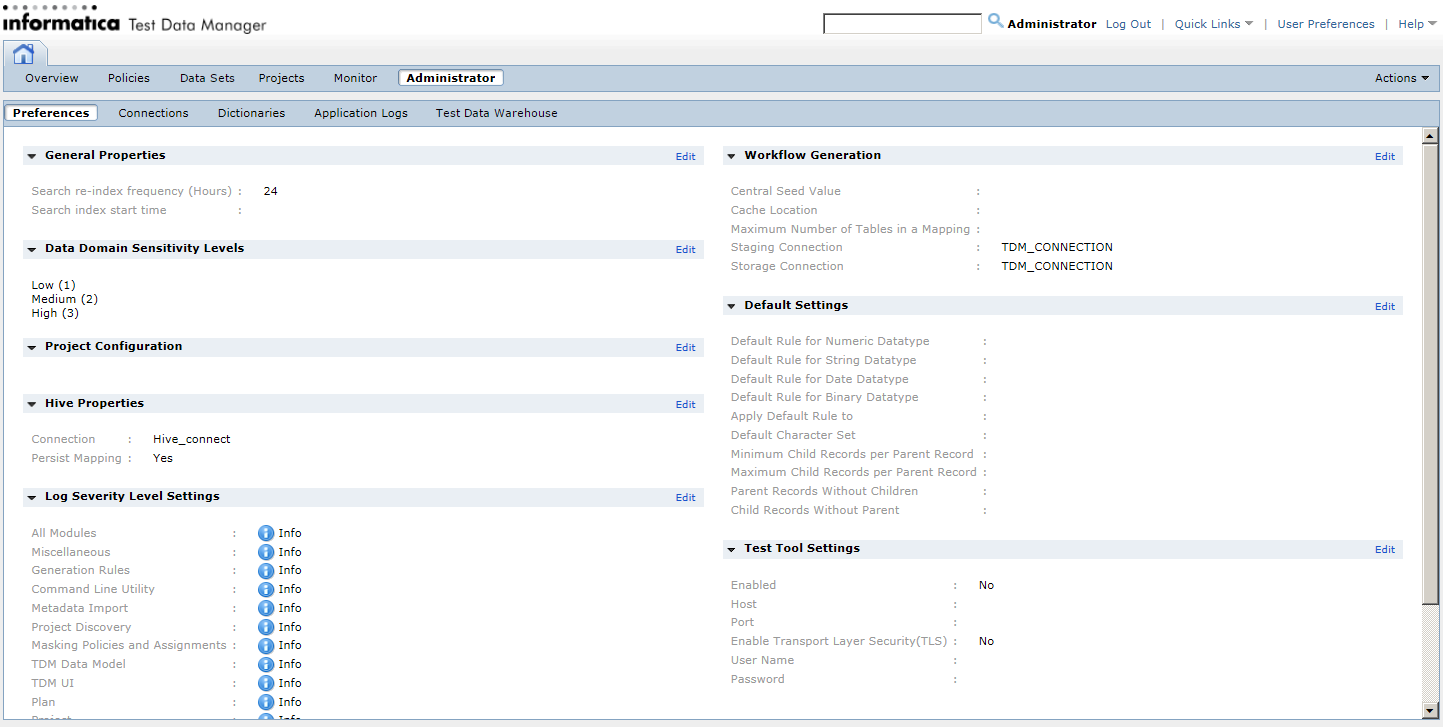
Task: Click the Info icon for All Modules
Action: [x=266, y=534]
